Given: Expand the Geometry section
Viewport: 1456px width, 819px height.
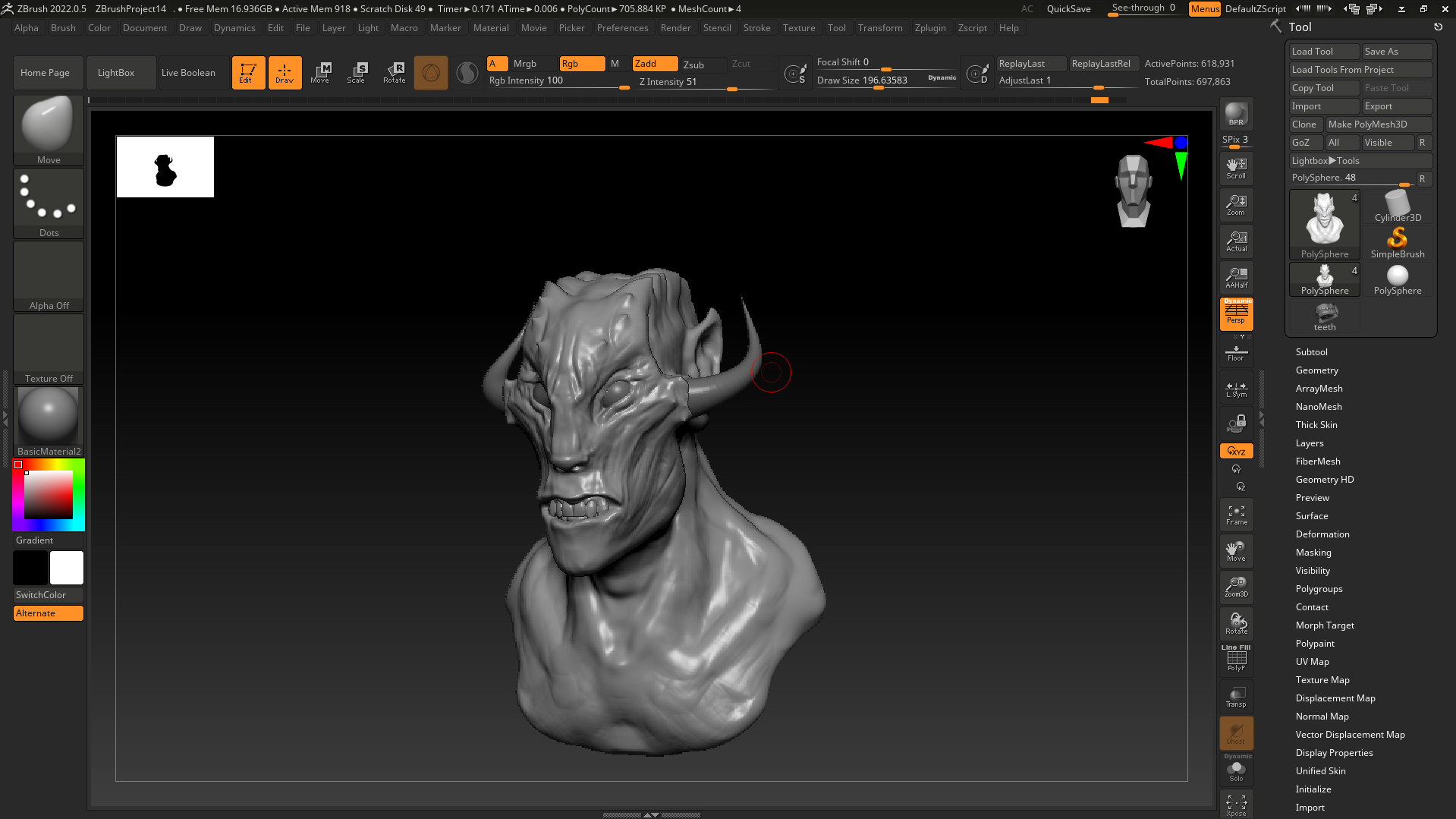Looking at the screenshot, I should coord(1316,370).
